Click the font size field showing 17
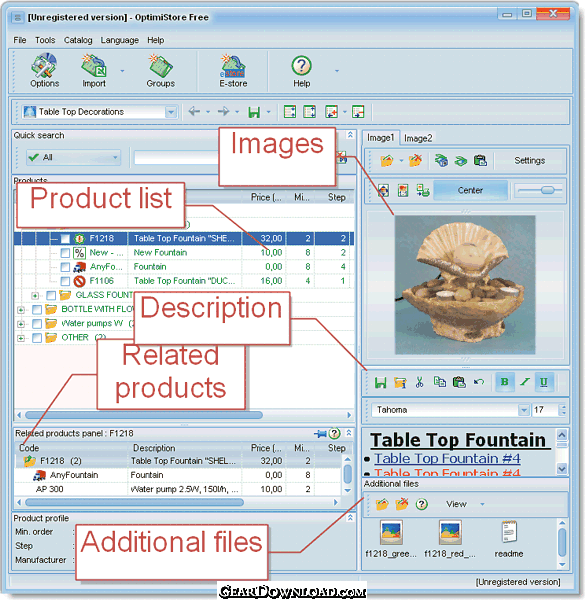The width and height of the screenshot is (585, 600). pos(545,410)
